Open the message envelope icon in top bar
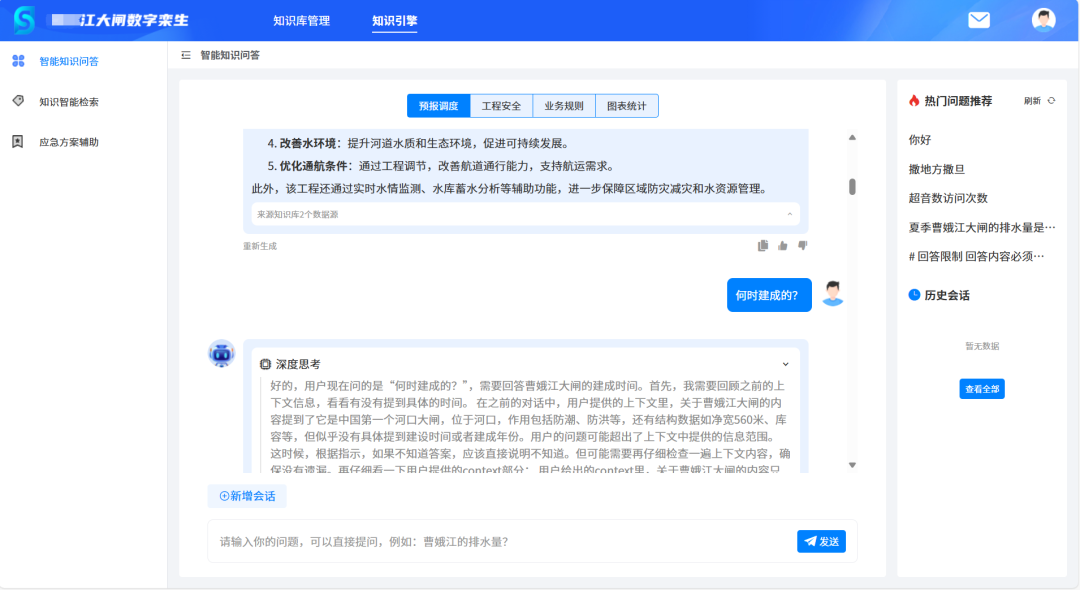The image size is (1080, 590). tap(978, 19)
